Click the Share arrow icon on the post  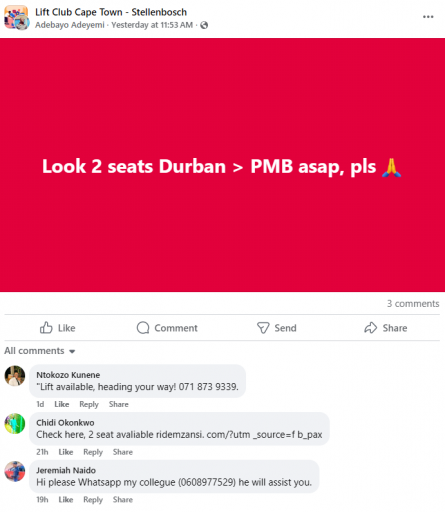click(370, 328)
